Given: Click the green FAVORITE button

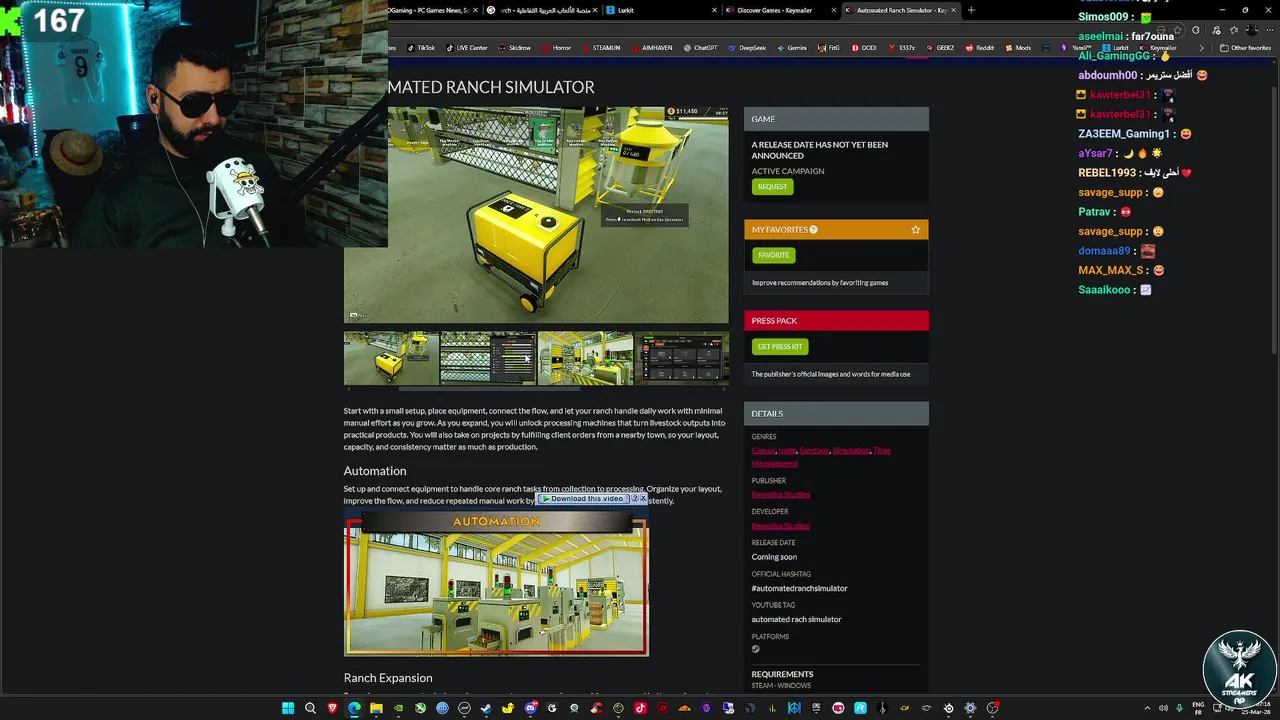Looking at the screenshot, I should point(773,255).
